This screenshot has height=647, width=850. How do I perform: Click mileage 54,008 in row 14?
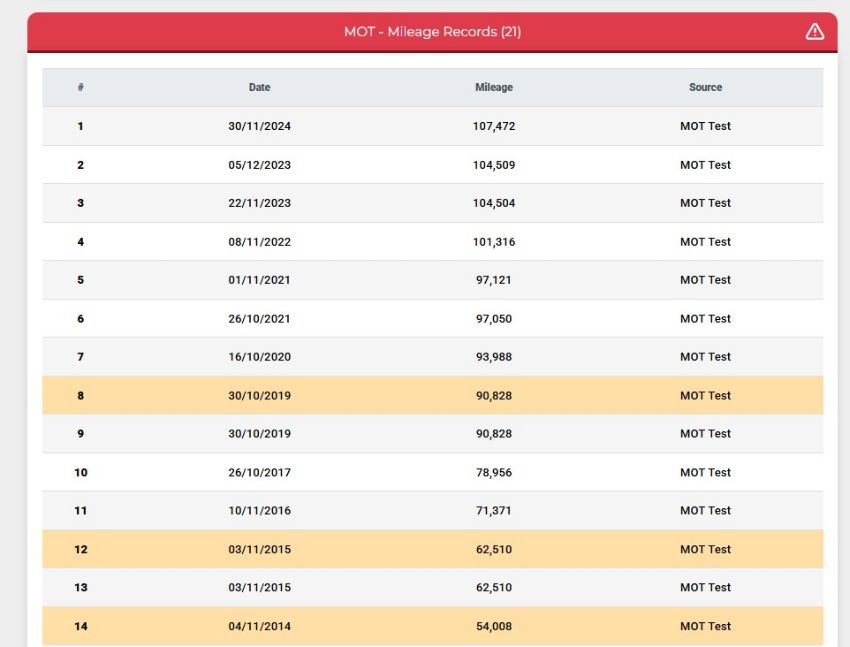tap(493, 626)
